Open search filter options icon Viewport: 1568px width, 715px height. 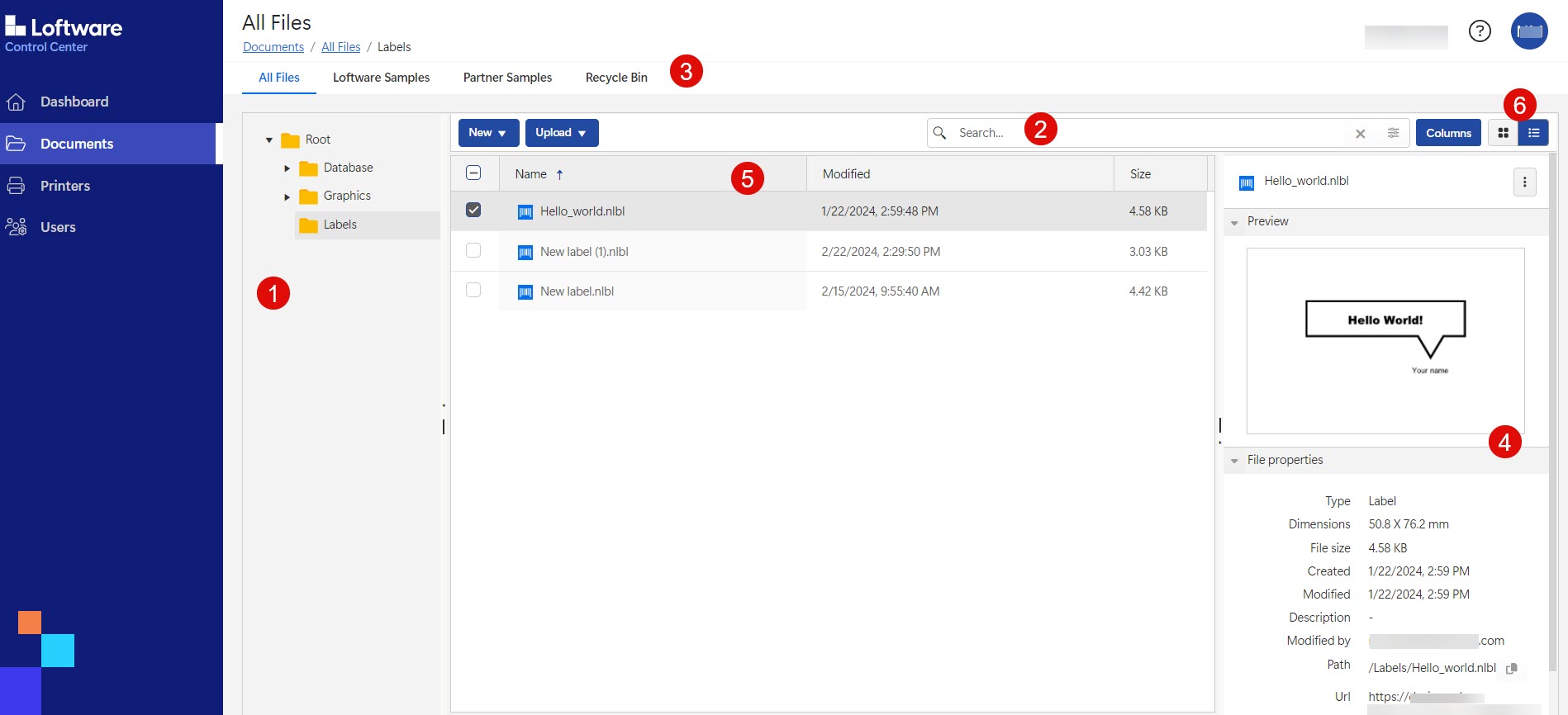(1393, 133)
